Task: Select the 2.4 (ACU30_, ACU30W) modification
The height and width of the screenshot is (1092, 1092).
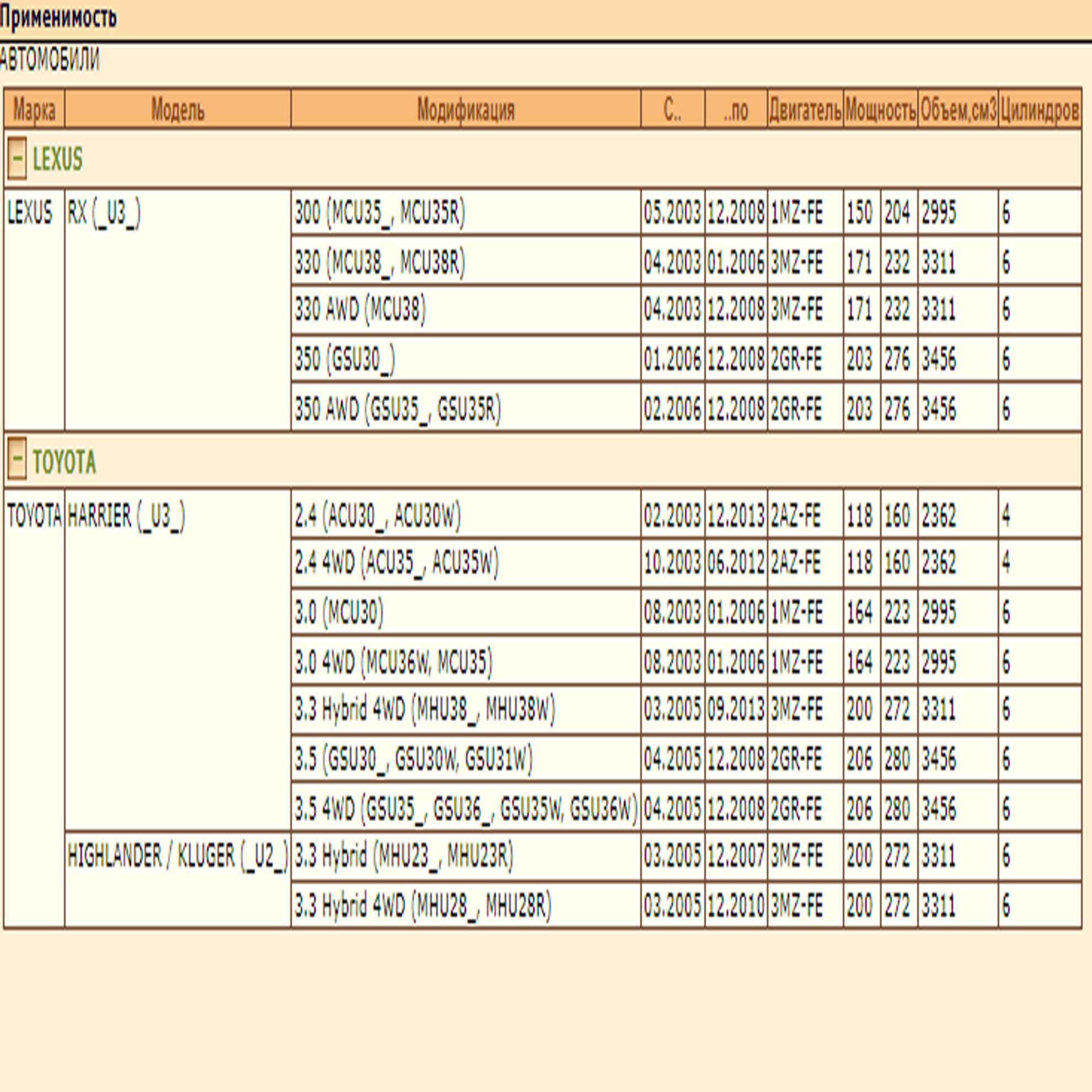Action: (378, 515)
